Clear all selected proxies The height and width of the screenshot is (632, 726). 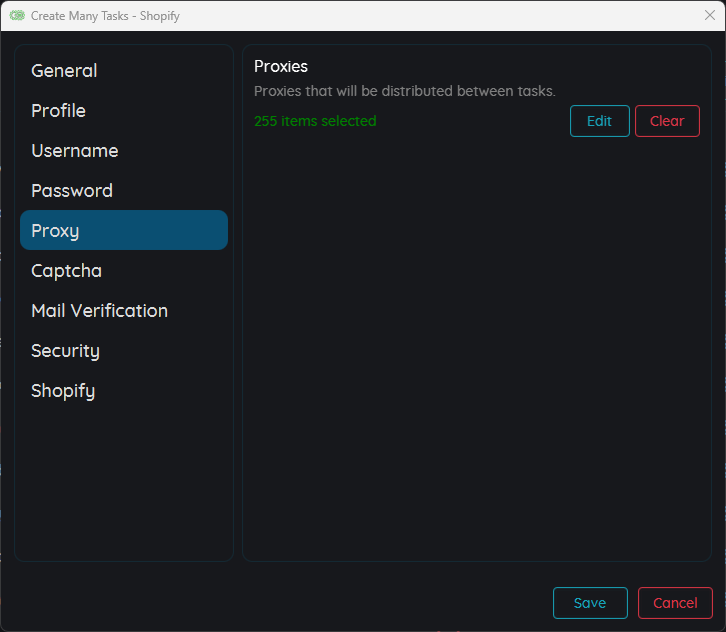point(667,121)
